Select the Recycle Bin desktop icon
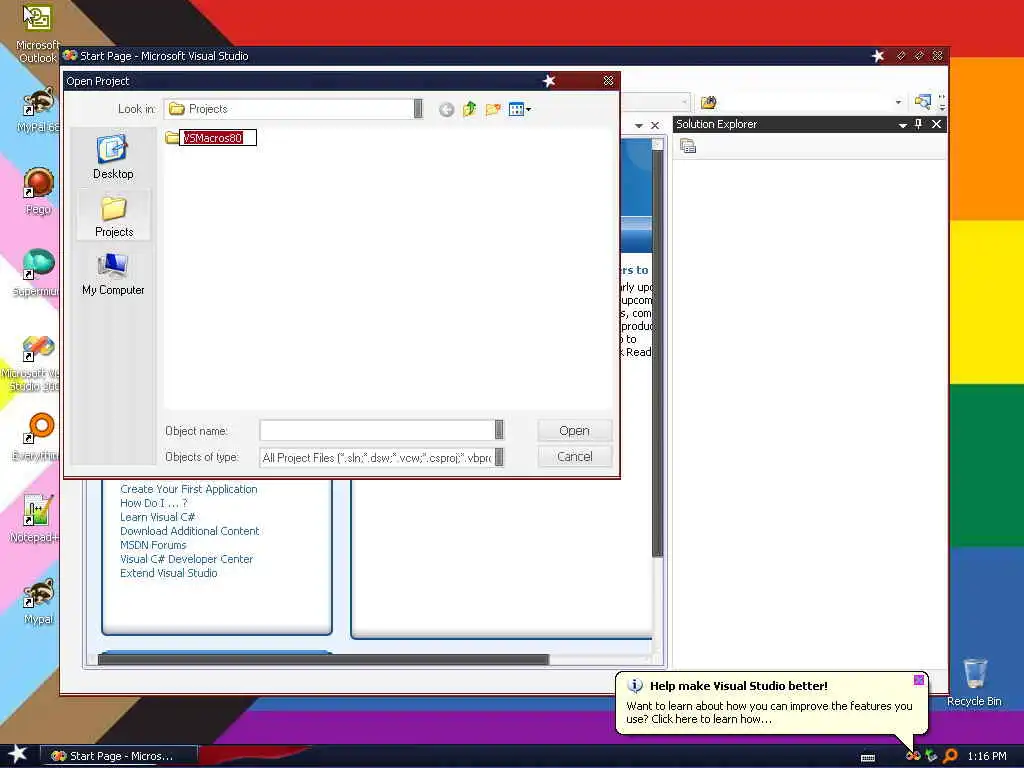Viewport: 1024px width, 768px height. (974, 682)
